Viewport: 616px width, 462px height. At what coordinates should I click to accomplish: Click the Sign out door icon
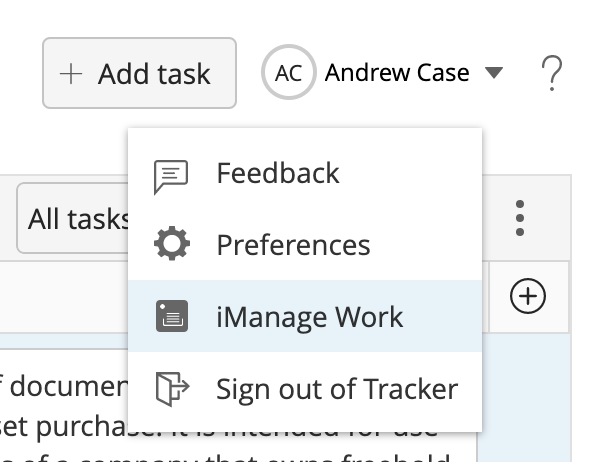tap(171, 389)
